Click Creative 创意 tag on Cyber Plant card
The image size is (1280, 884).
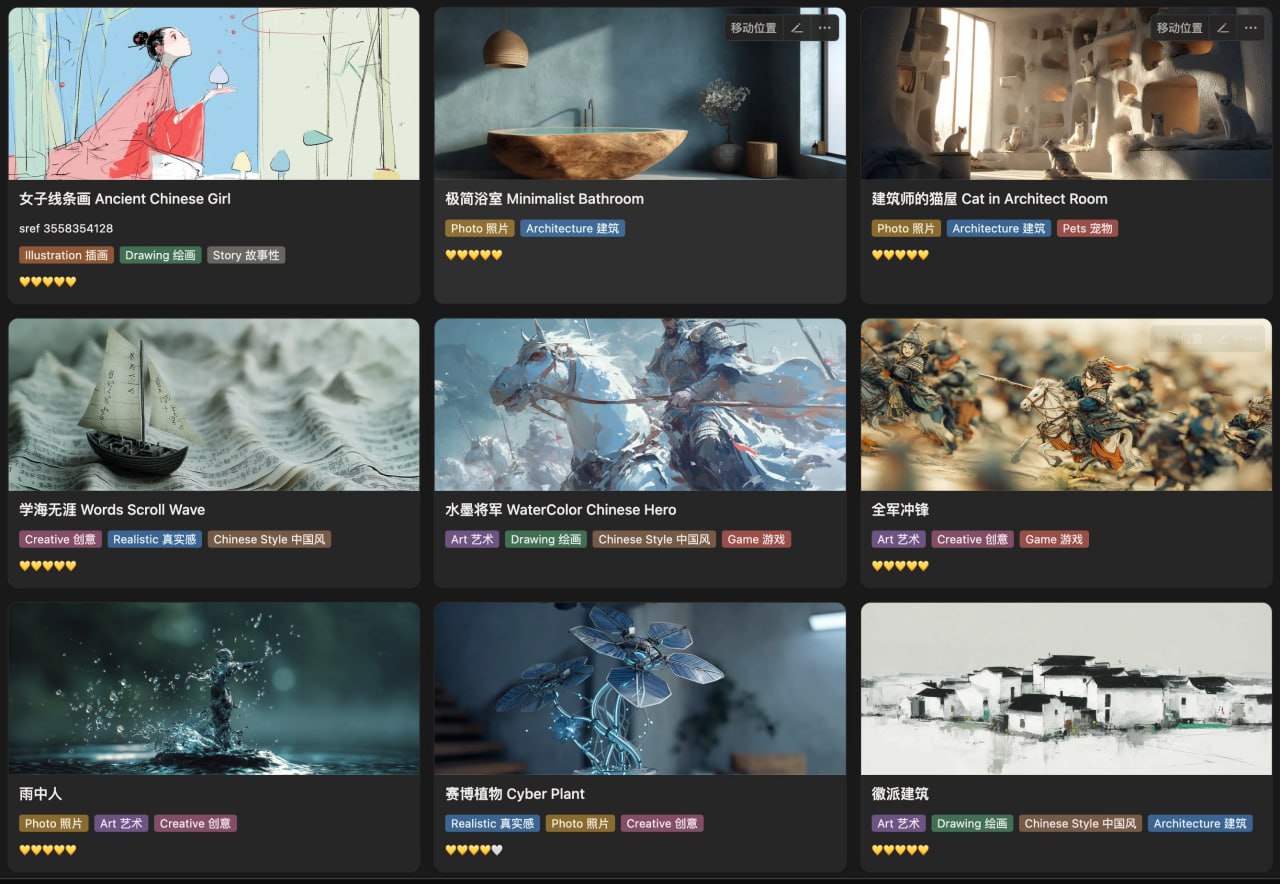(x=662, y=824)
